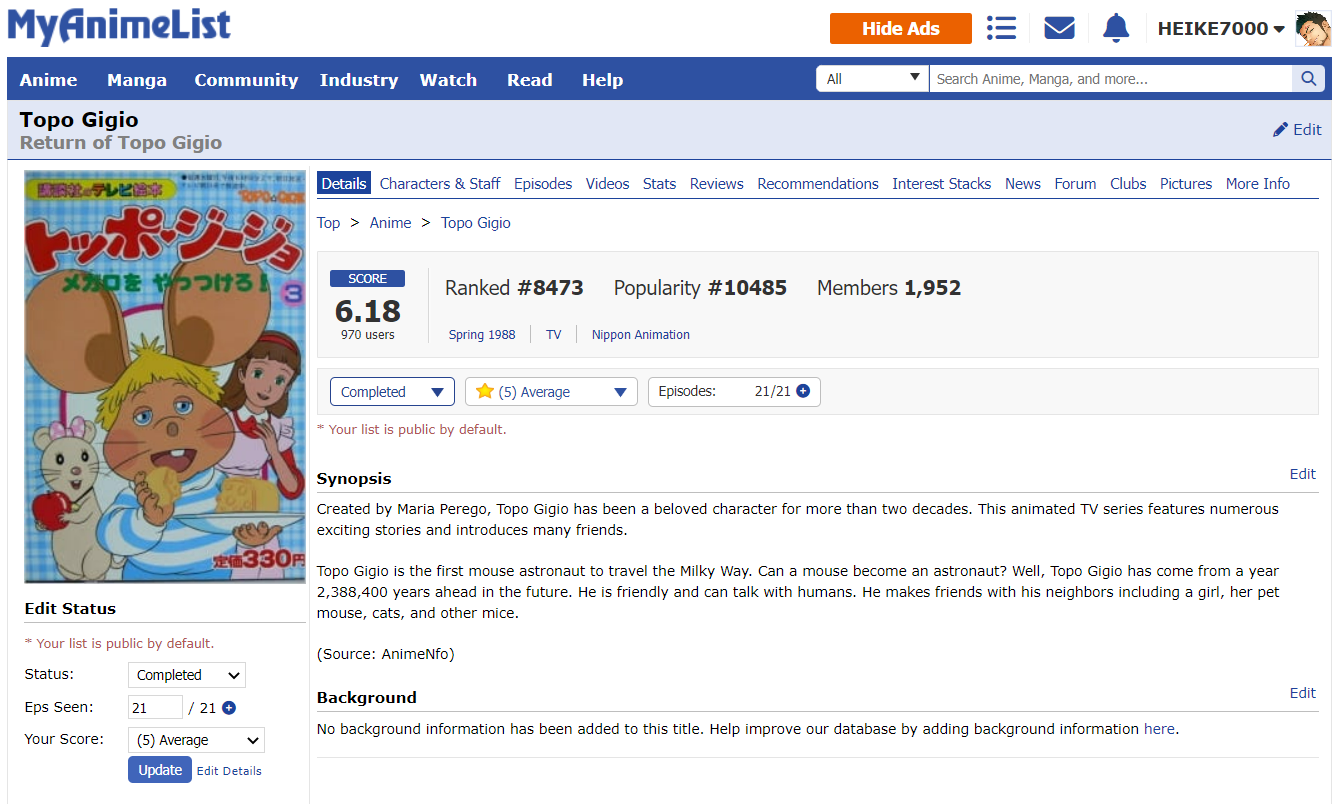Open the Manga navigation menu
1338x804 pixels.
click(137, 80)
